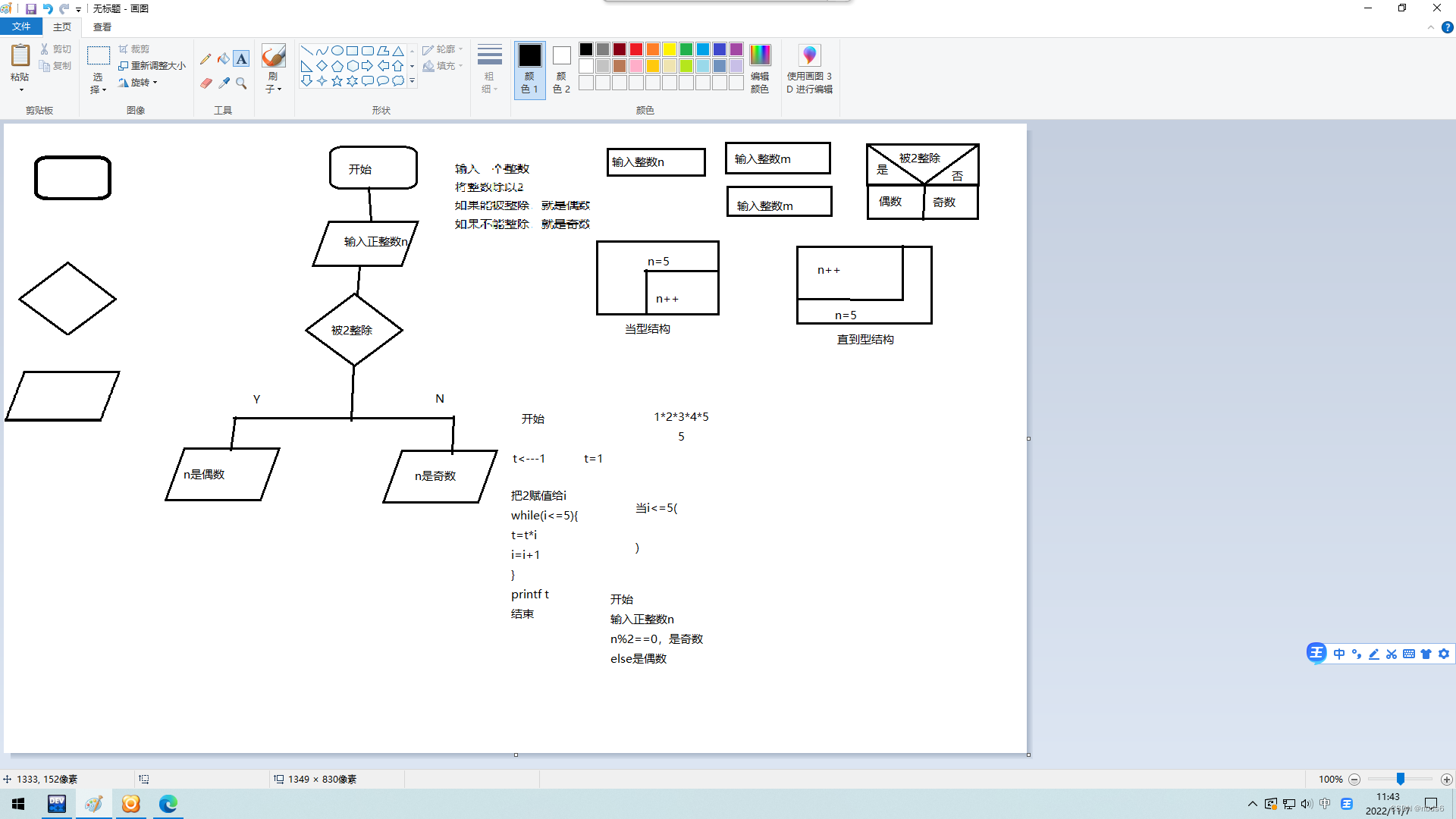Choose the diamond shape in gallery
1456x819 pixels.
click(x=322, y=66)
